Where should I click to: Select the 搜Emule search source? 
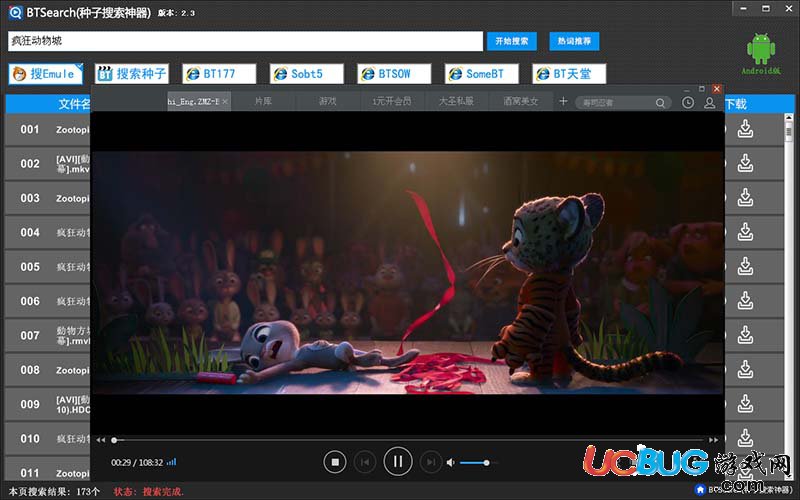pyautogui.click(x=45, y=73)
